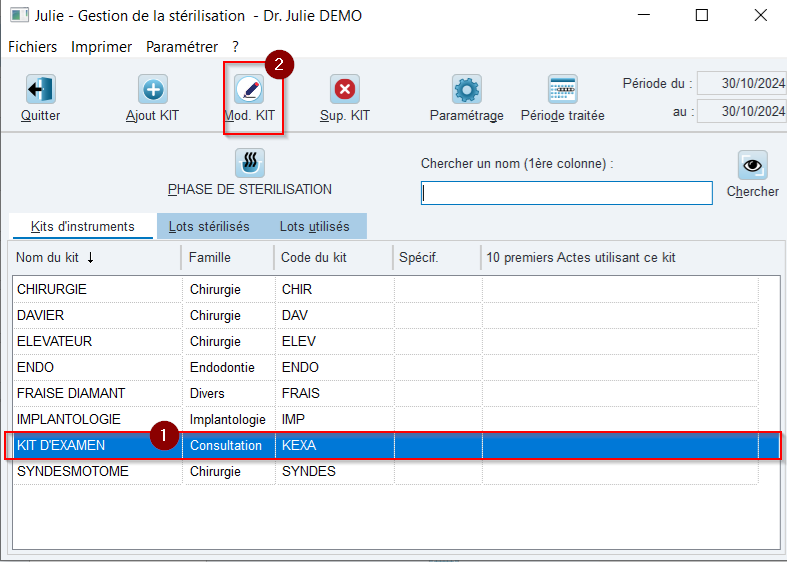Sort by Nom du kit column header
Screen dimensions: 787x562
(x=95, y=257)
